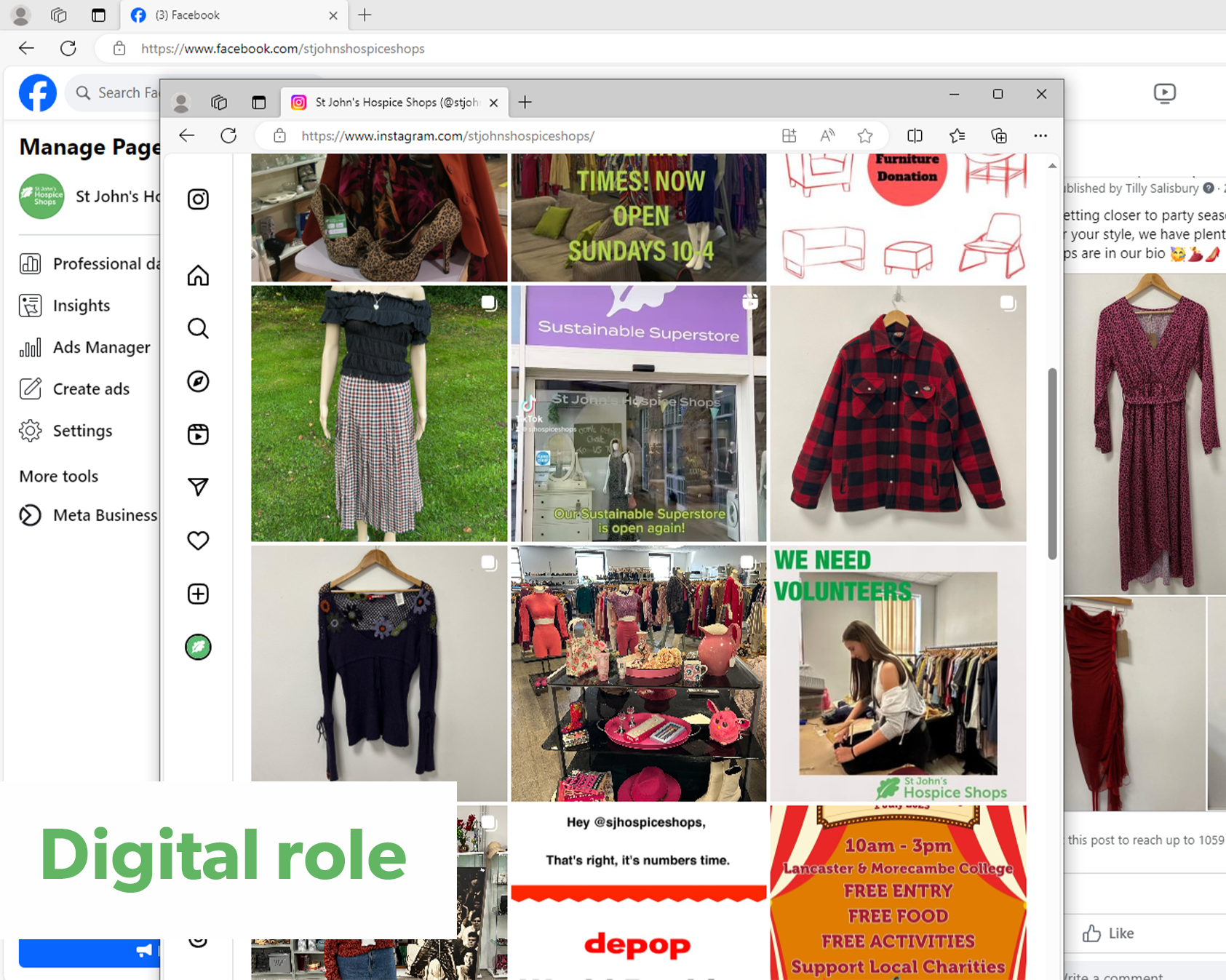The width and height of the screenshot is (1226, 980).
Task: Open browser Settings and more ellipsis
Action: 1040,135
